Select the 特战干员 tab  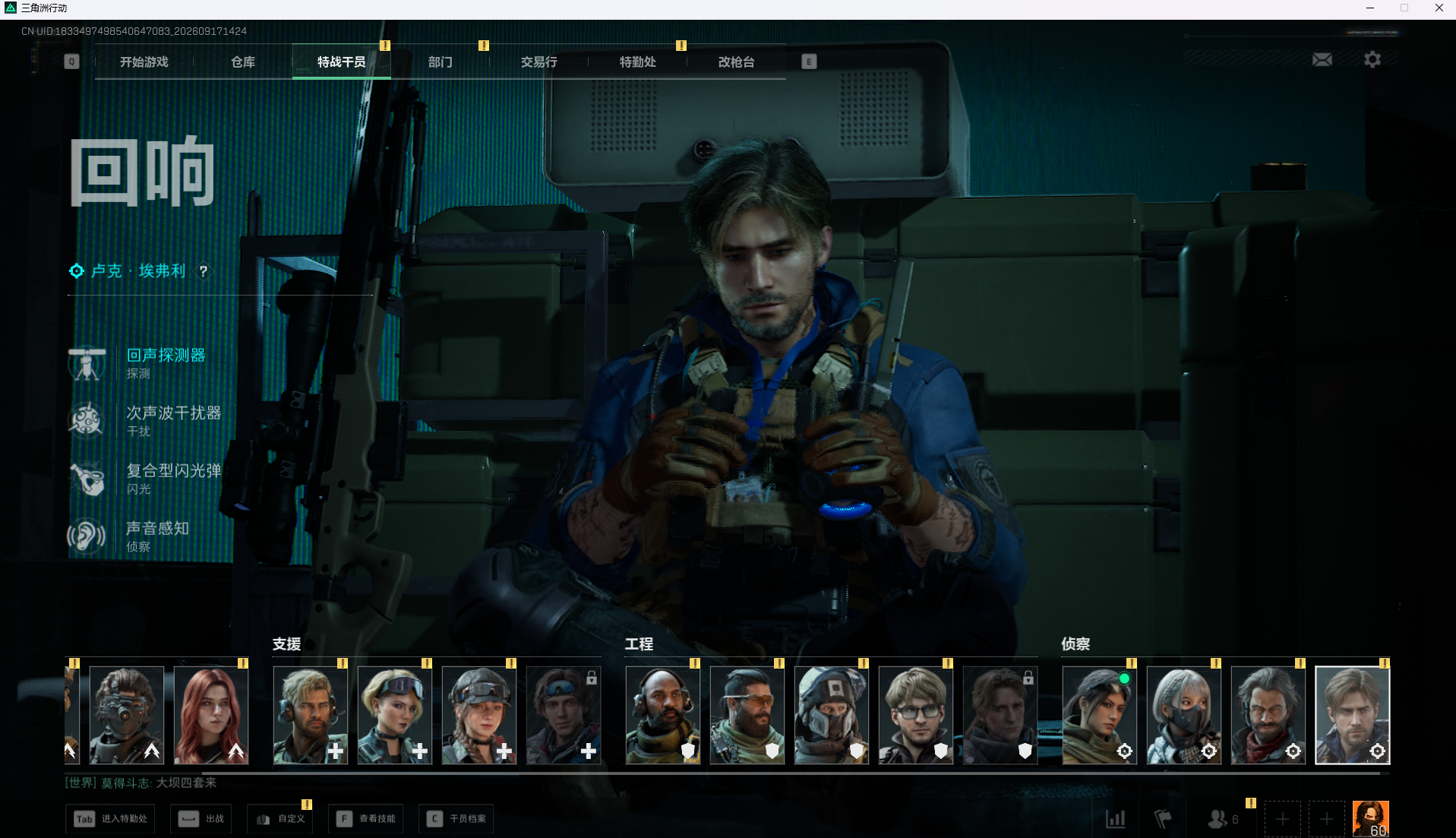pos(342,62)
